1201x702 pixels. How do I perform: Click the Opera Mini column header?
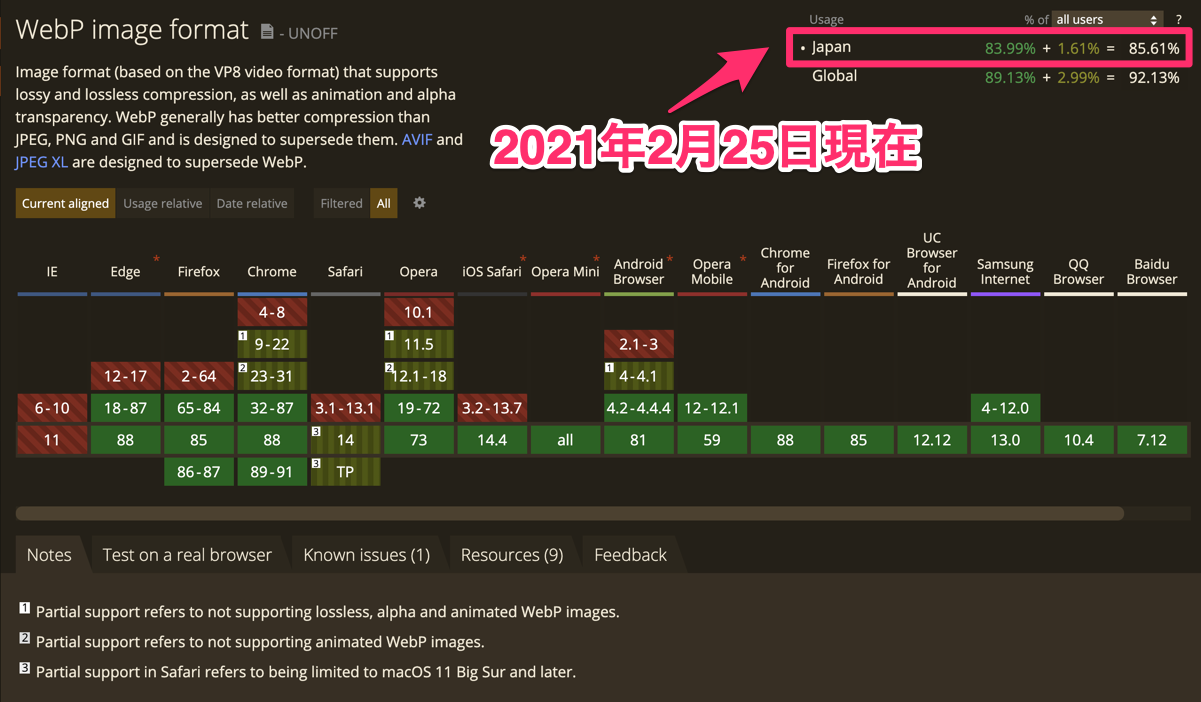(x=565, y=271)
